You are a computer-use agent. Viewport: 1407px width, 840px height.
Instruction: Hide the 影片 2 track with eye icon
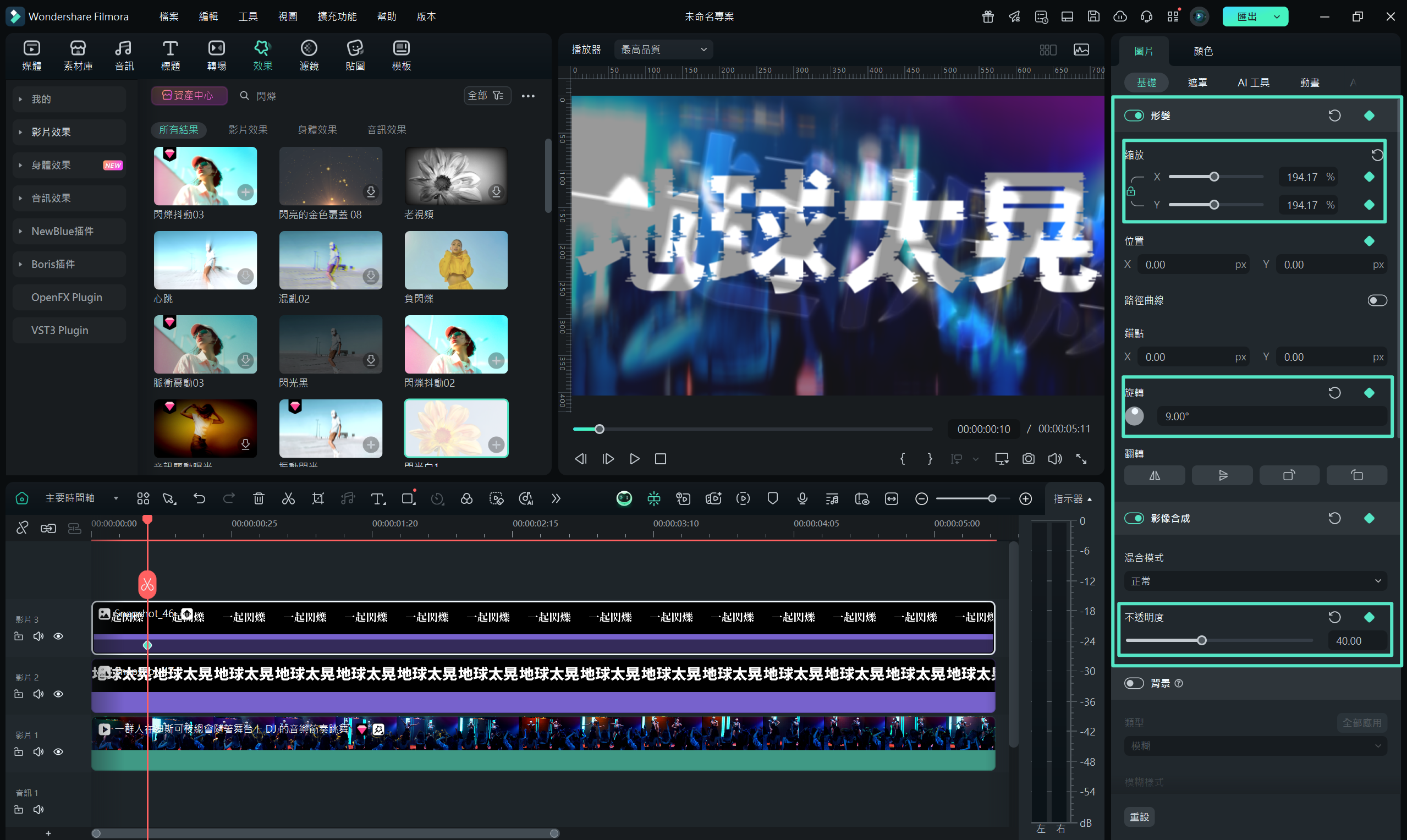coord(58,694)
